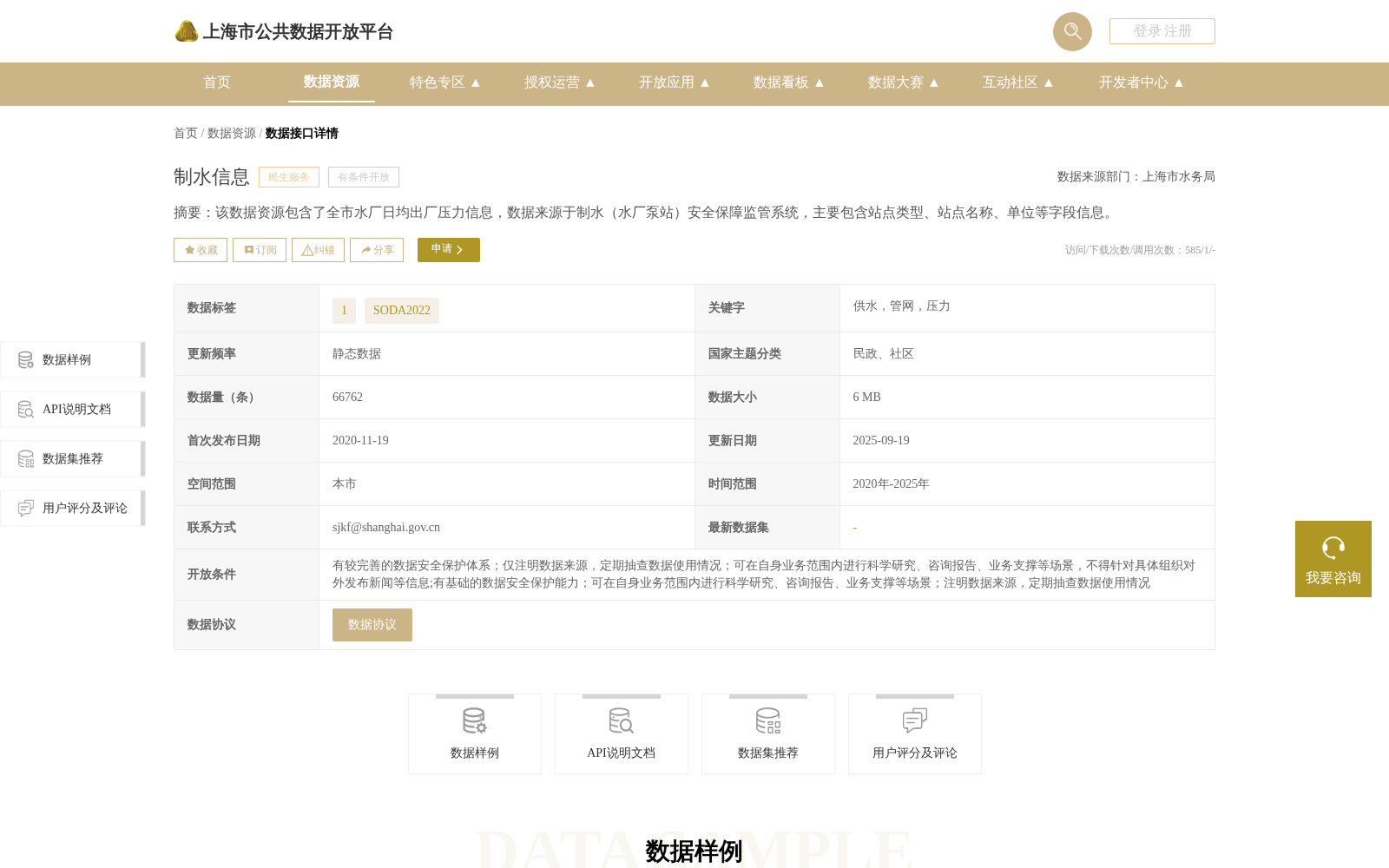Click the 2020年-2025年 time range value
Viewport: 1389px width, 868px height.
coord(891,483)
